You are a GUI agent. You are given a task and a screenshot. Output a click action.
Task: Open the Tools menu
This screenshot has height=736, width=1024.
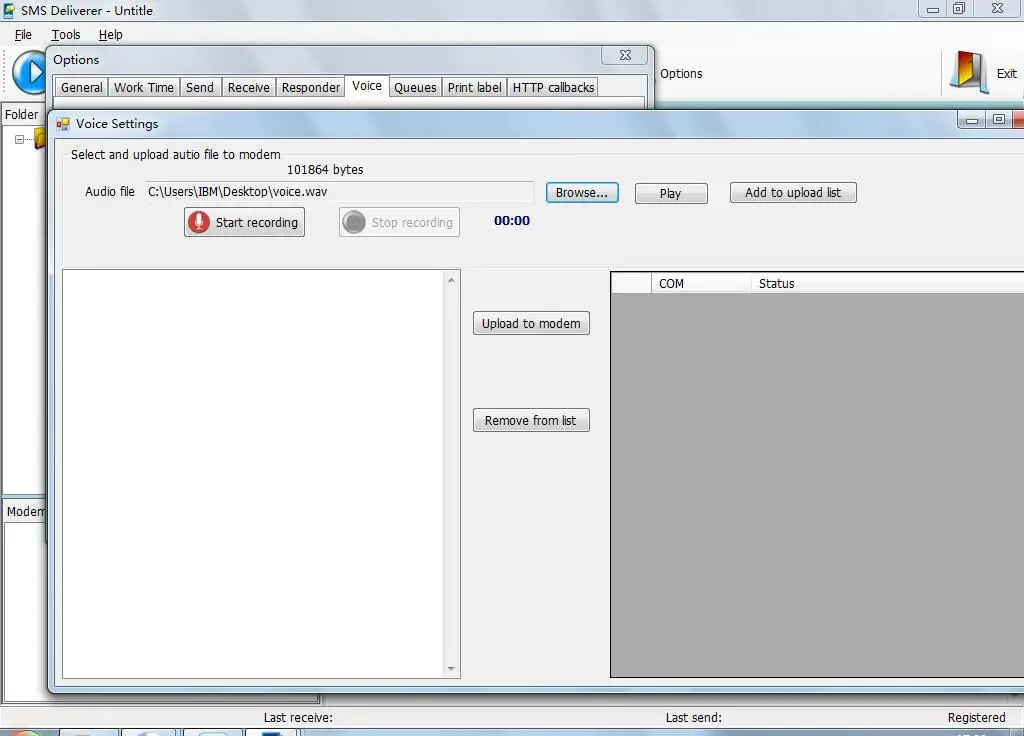[66, 35]
